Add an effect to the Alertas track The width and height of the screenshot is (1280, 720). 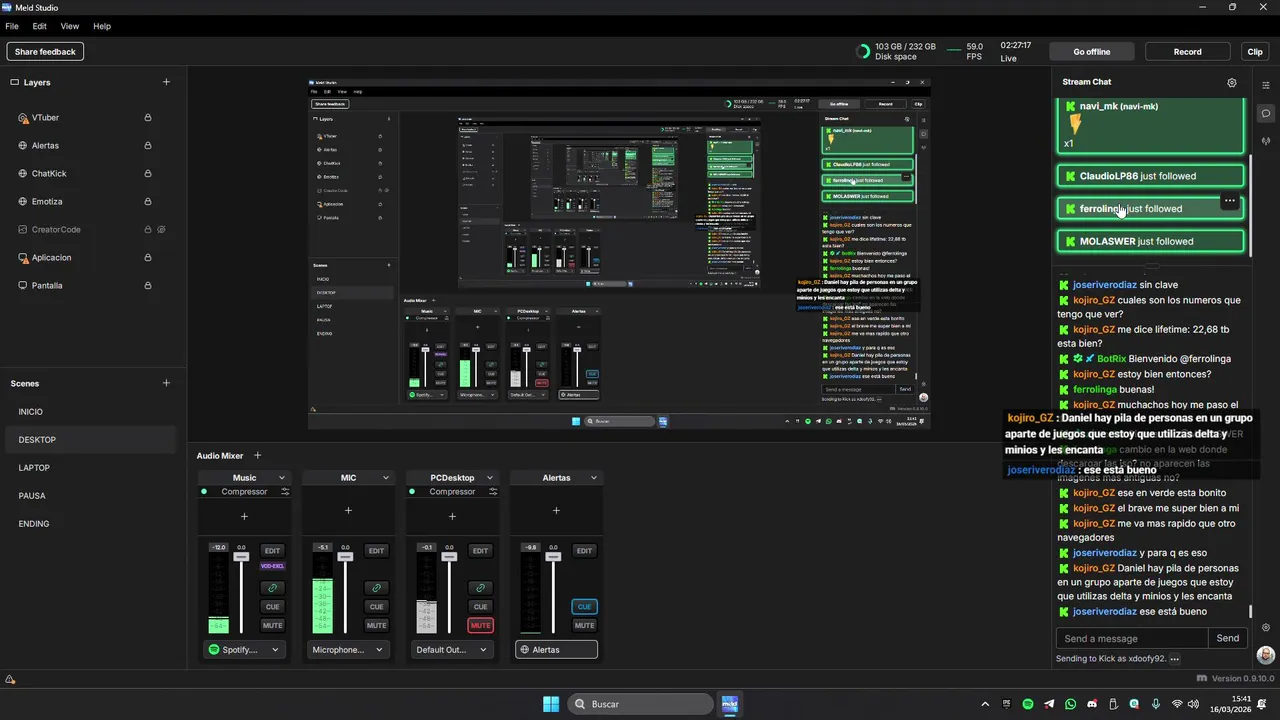point(556,511)
